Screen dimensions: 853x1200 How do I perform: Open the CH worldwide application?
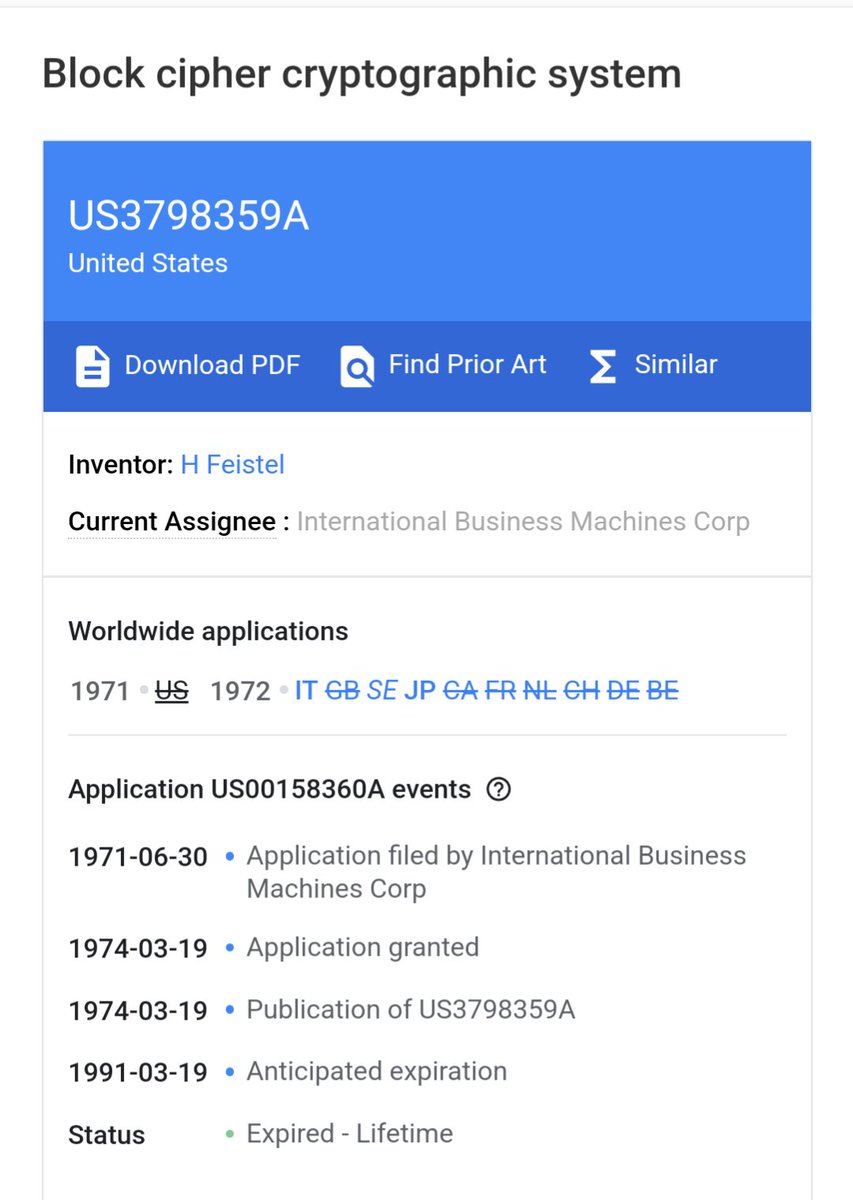tap(581, 691)
